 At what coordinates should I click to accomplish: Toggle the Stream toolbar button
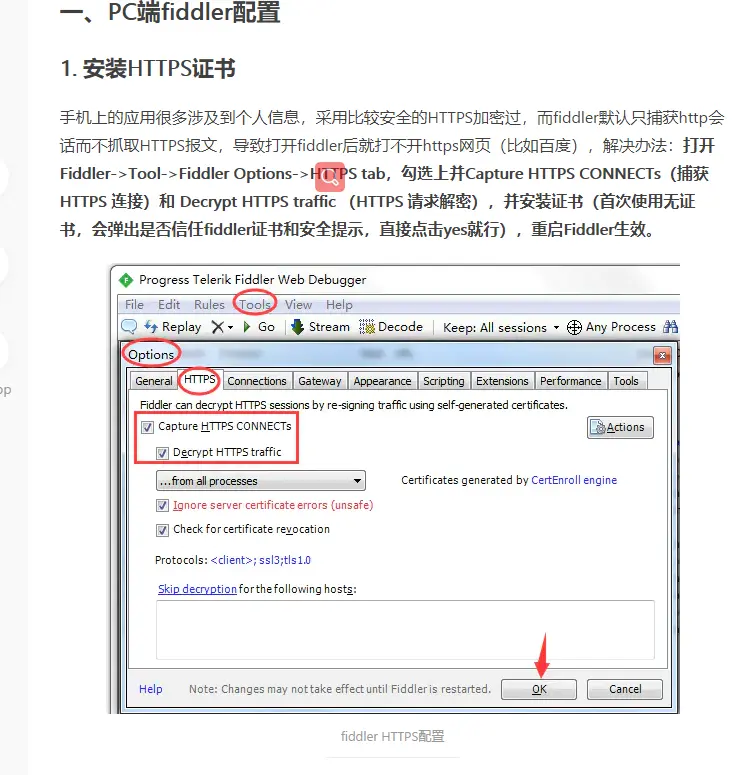320,327
